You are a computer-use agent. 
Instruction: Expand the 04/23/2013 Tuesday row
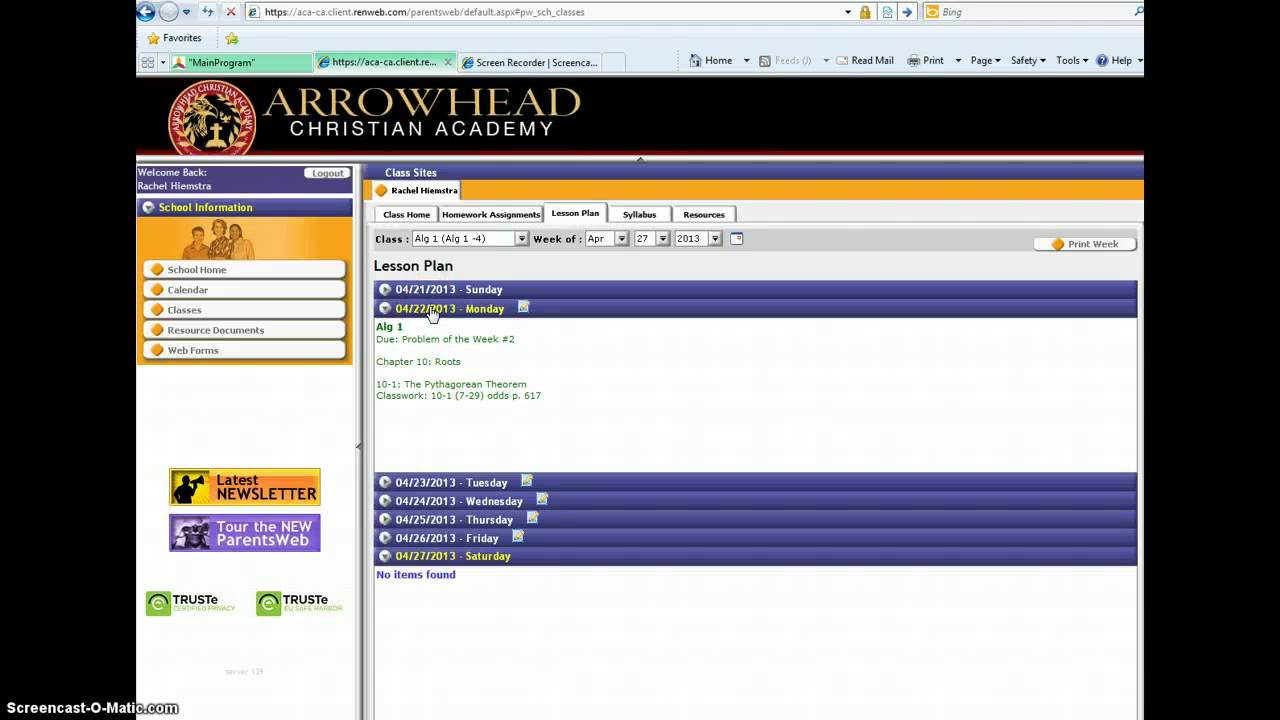(385, 482)
